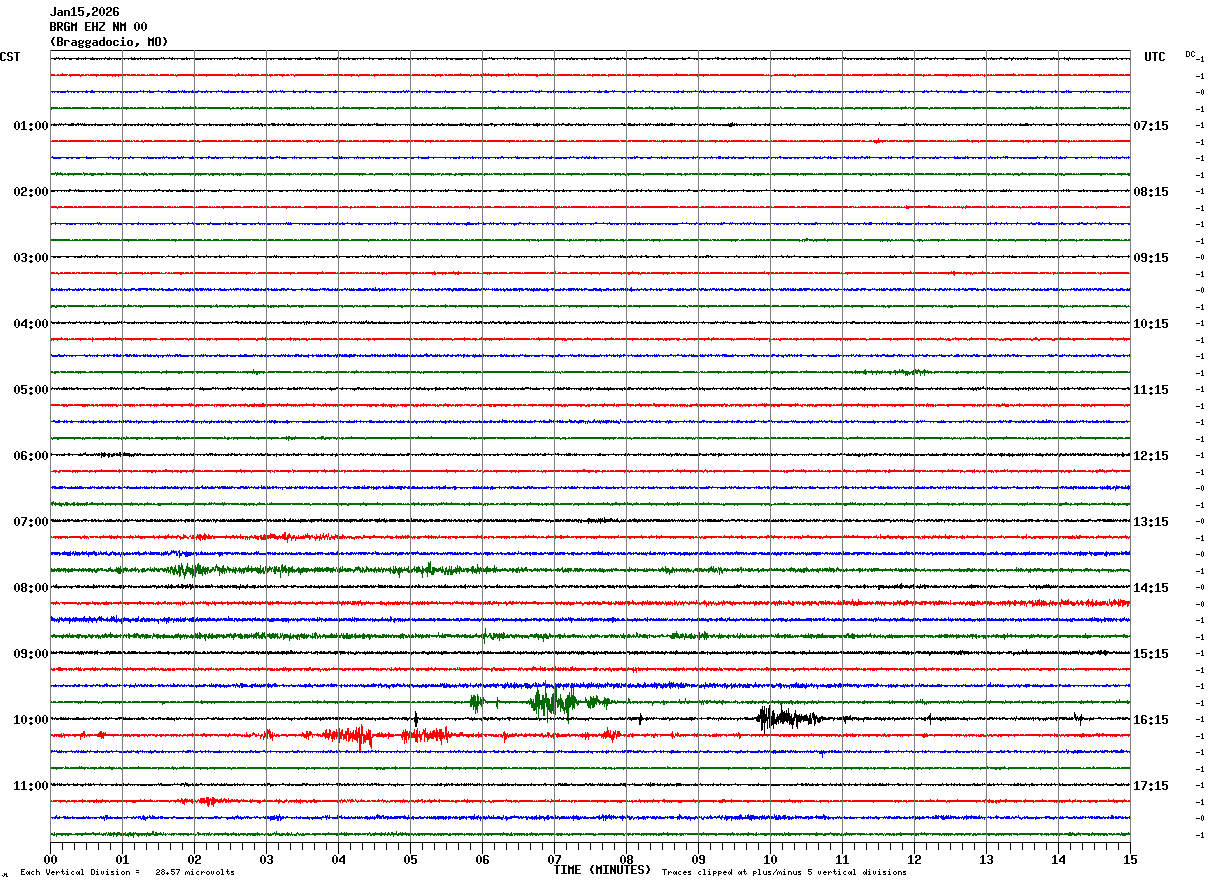The image size is (1210, 886).
Task: Click the 15:15 UTC row label
Action: click(1151, 654)
